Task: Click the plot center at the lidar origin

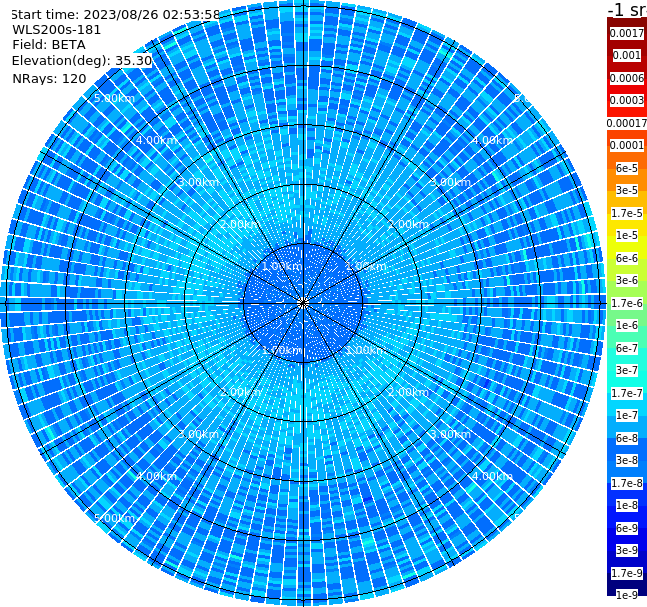Action: (303, 303)
